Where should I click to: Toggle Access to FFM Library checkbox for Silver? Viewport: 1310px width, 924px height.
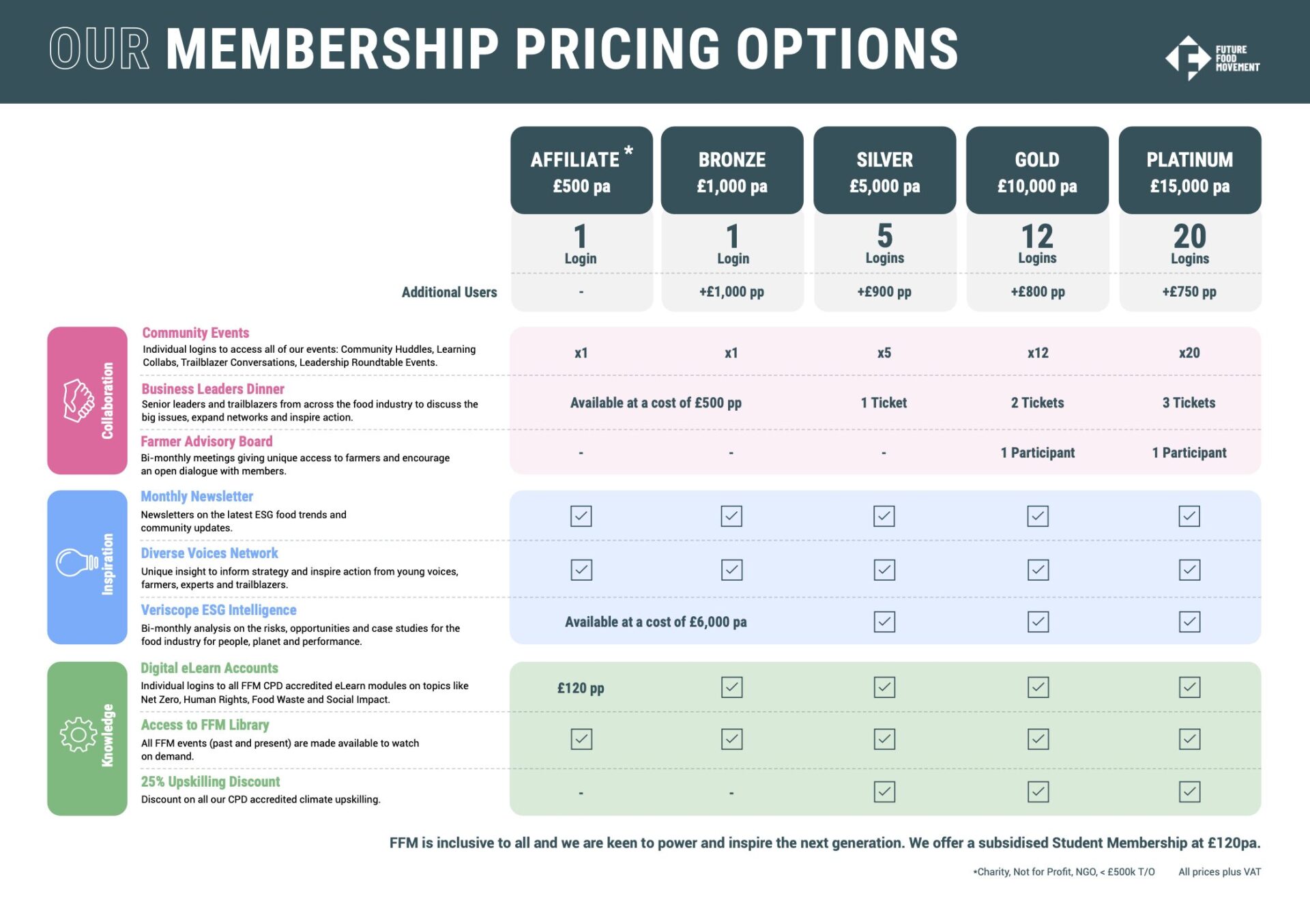click(884, 739)
